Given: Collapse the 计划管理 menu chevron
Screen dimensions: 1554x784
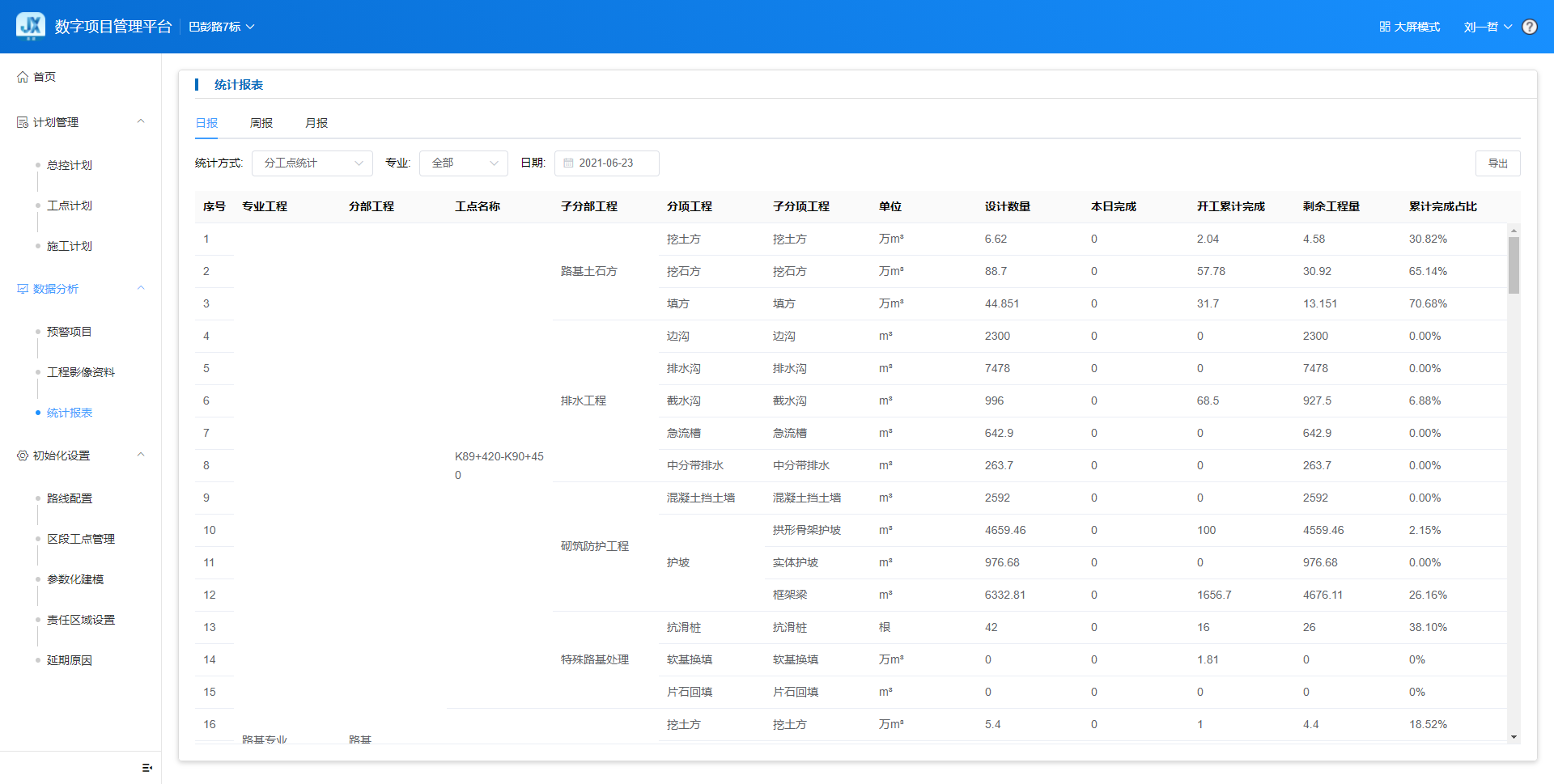Looking at the screenshot, I should tap(141, 121).
